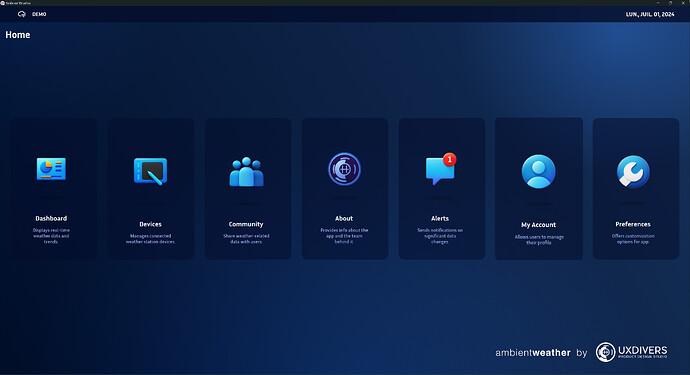Click the Devices tablet icon
This screenshot has width=690, height=375.
[x=150, y=171]
